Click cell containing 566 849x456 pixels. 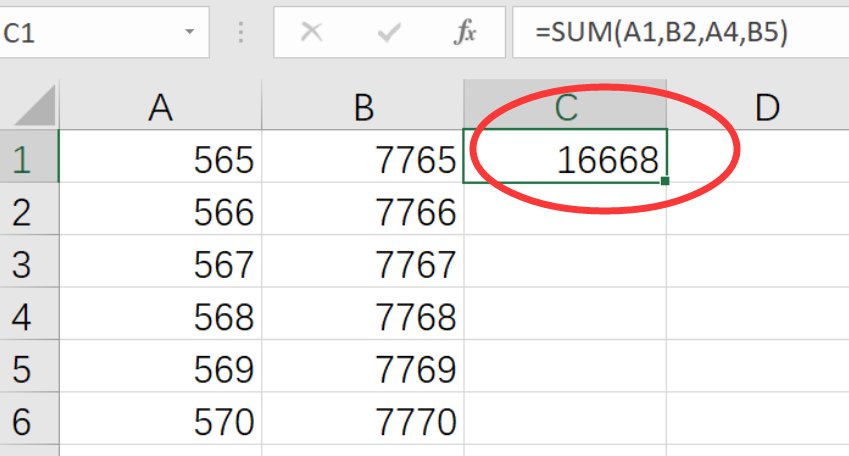pos(160,209)
